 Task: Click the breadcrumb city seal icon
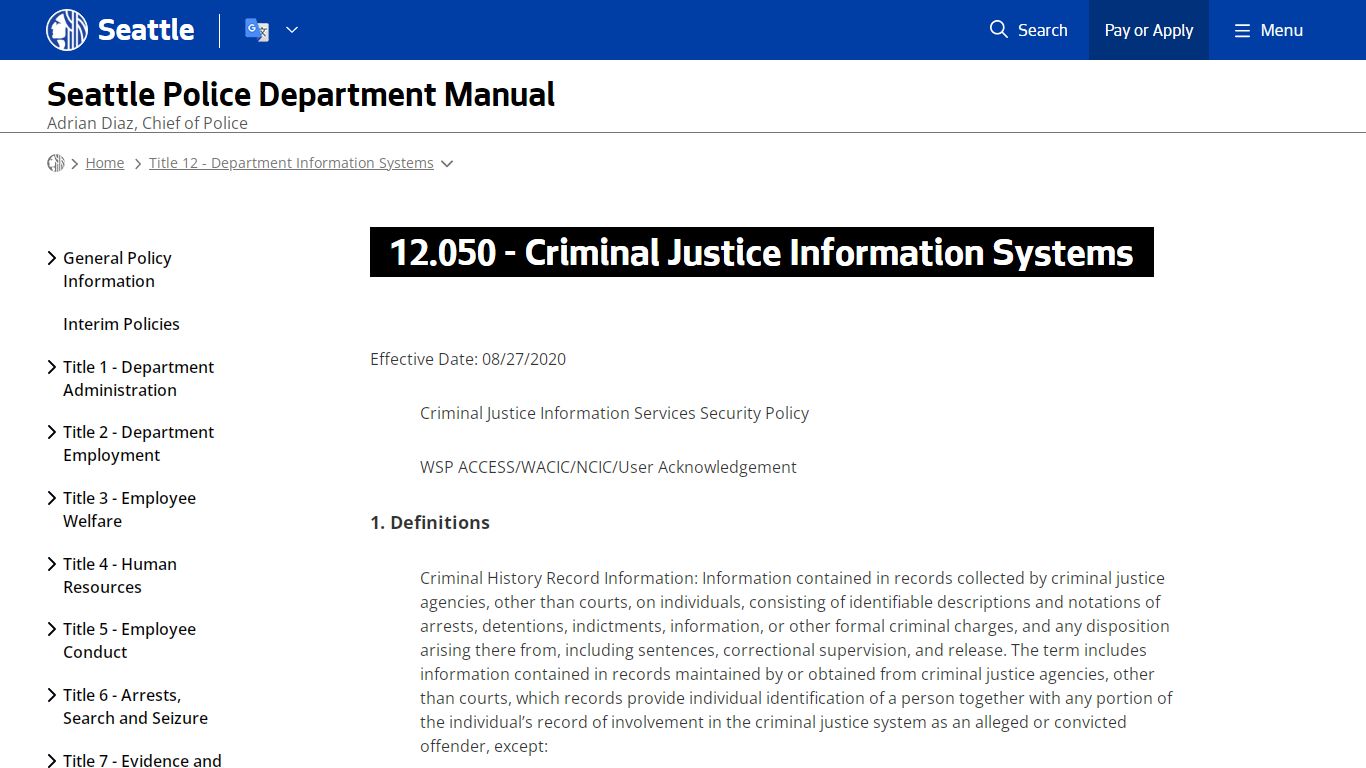click(x=56, y=163)
